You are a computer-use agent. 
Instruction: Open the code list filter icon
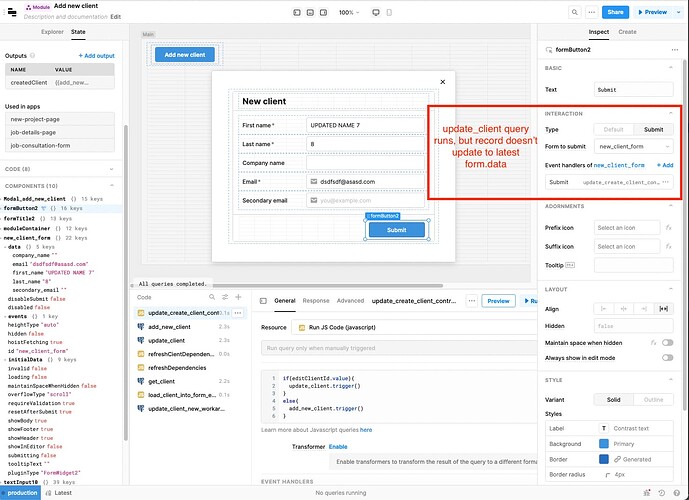point(225,297)
